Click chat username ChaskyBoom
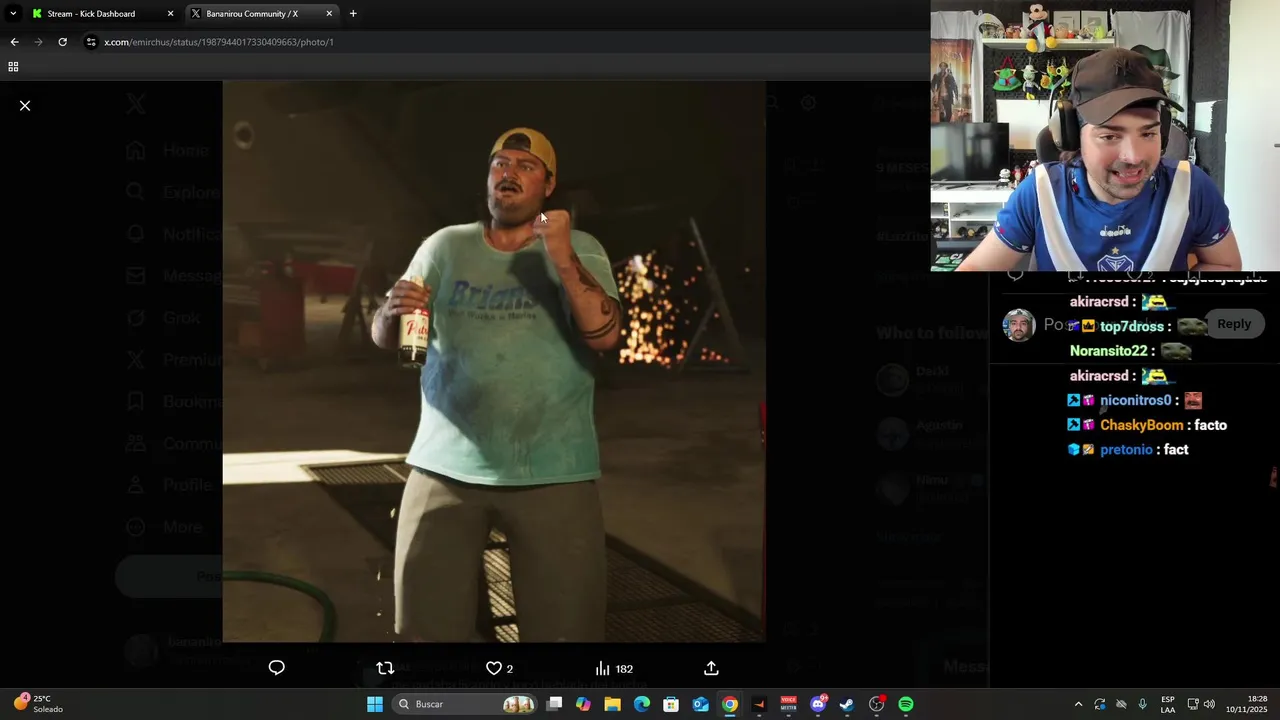1280x720 pixels. (1142, 425)
